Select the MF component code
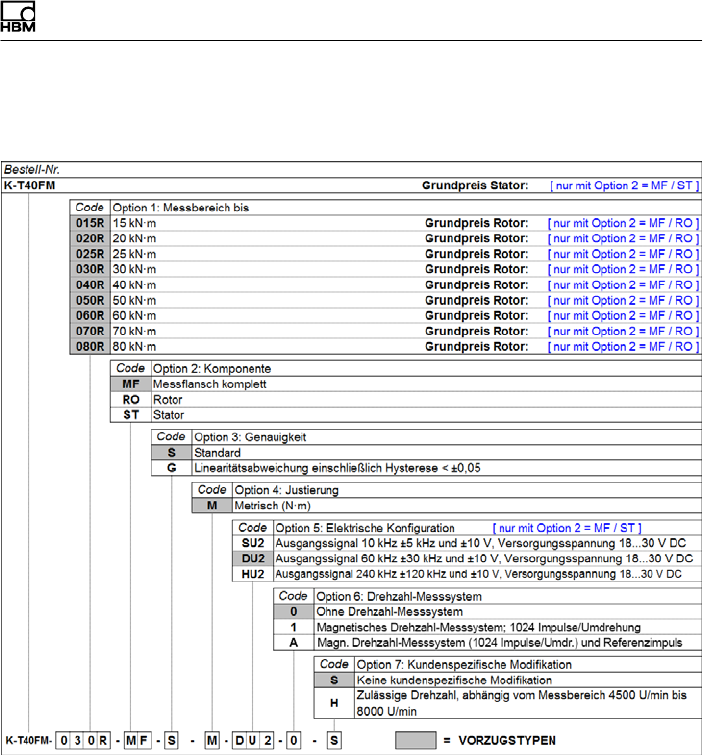703x755 pixels. pyautogui.click(x=131, y=384)
